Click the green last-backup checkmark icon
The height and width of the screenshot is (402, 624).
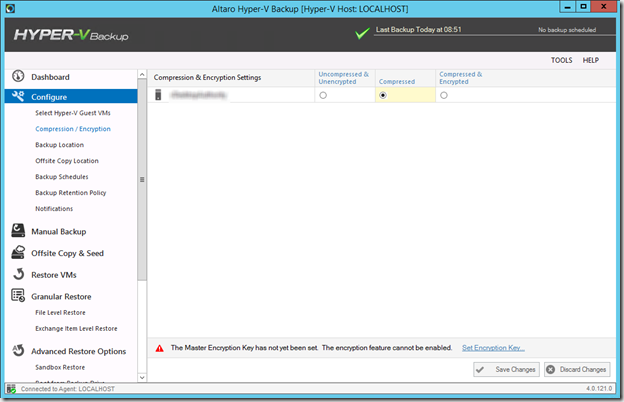362,33
